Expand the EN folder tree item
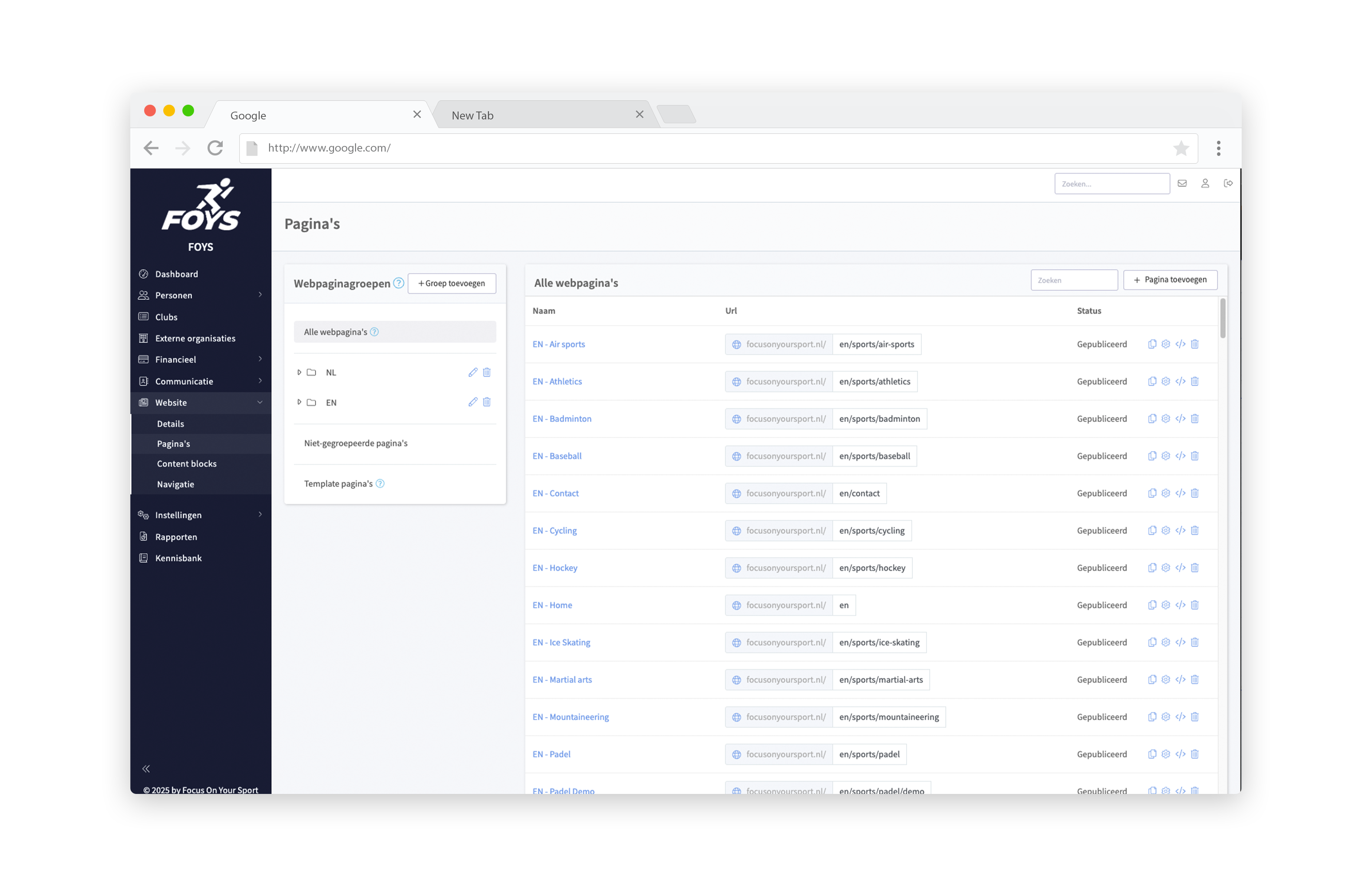This screenshot has height=886, width=1372. point(299,402)
